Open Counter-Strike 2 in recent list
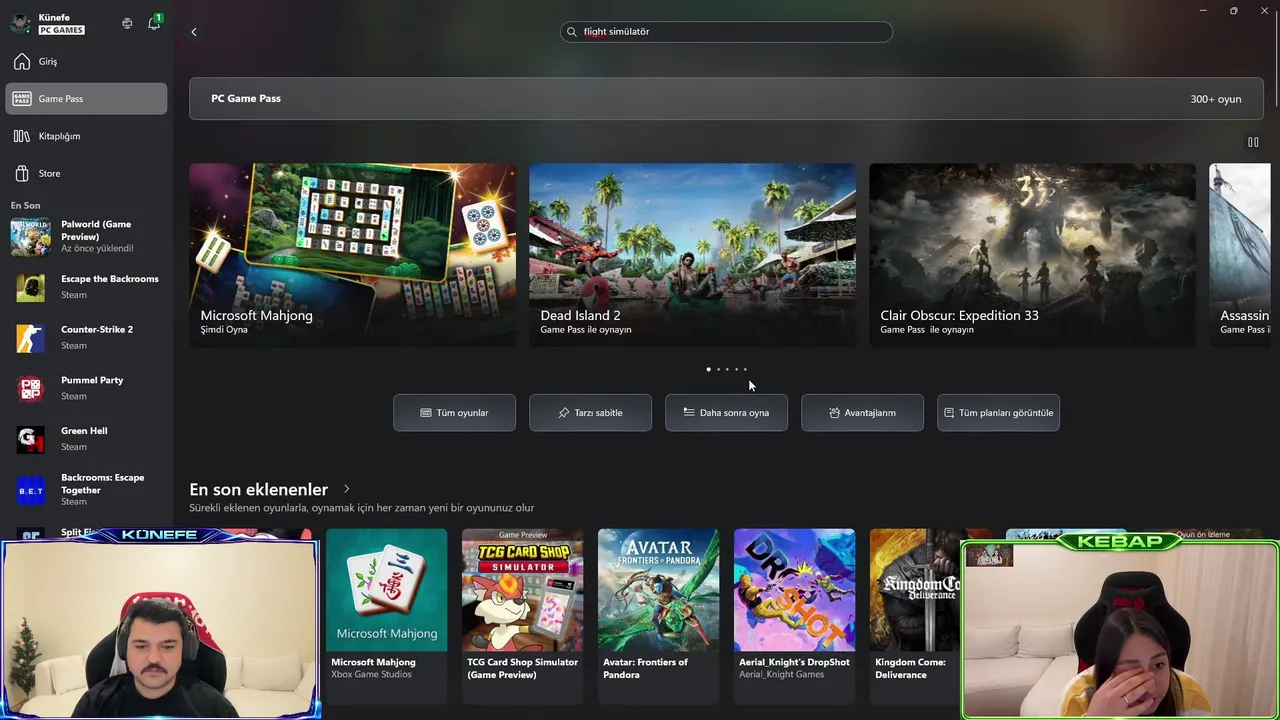This screenshot has height=720, width=1280. click(x=86, y=338)
